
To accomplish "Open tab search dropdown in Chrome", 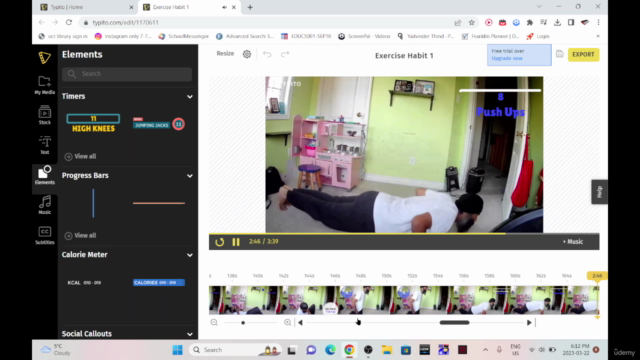I will pos(539,7).
